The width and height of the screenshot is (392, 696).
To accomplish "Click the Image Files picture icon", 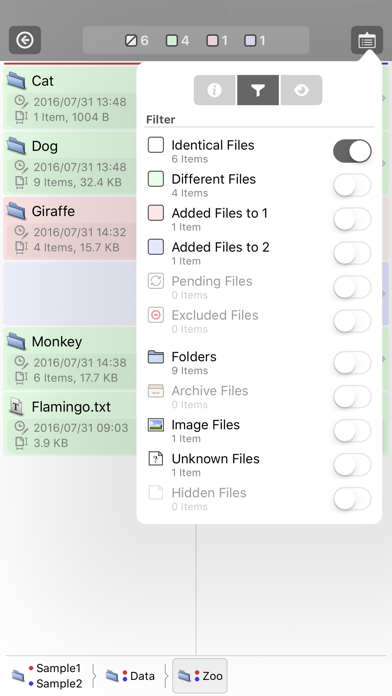I will coord(156,425).
